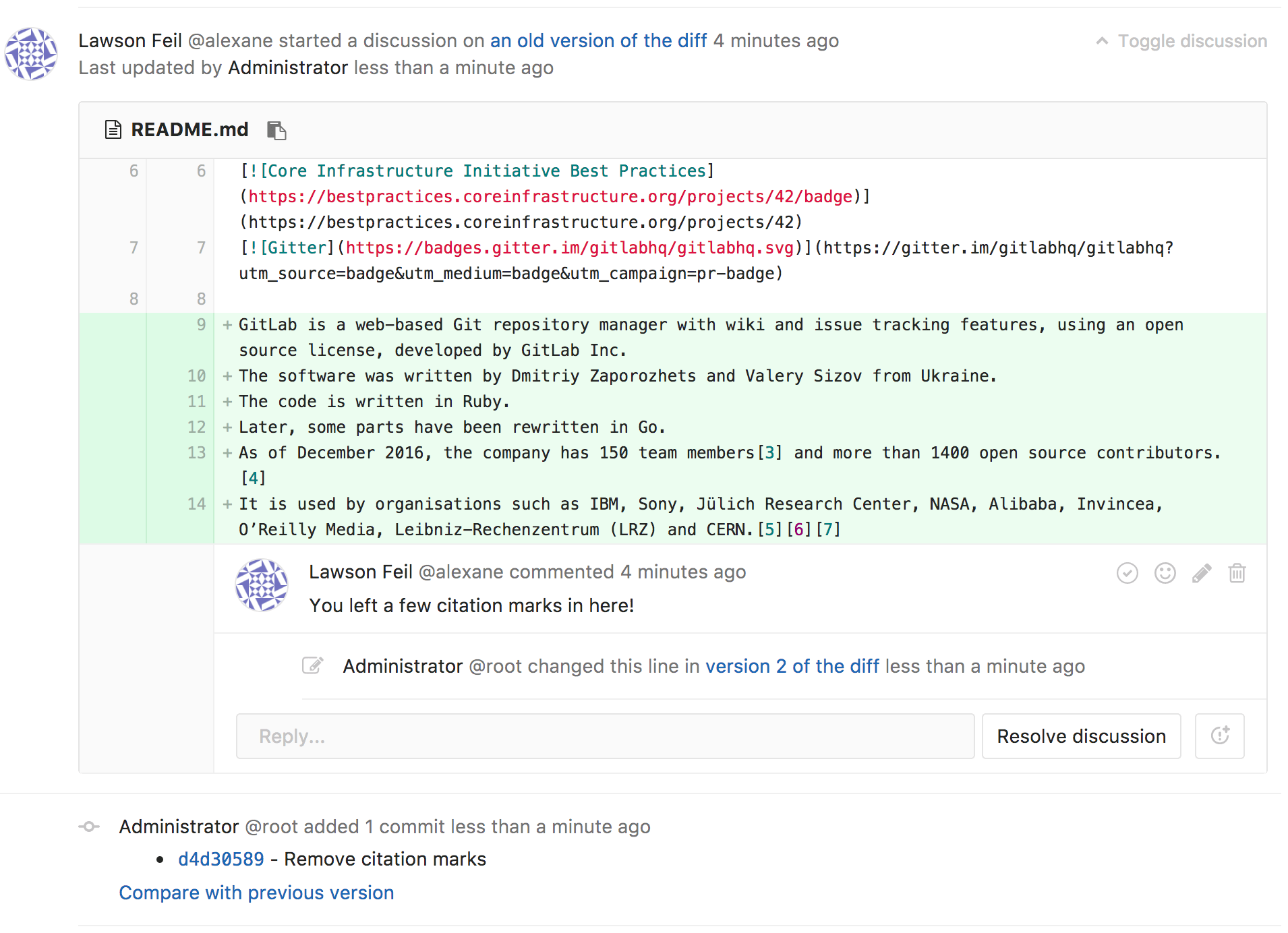
Task: Click the system-note pencil icon beside Administrator's update
Action: click(313, 666)
